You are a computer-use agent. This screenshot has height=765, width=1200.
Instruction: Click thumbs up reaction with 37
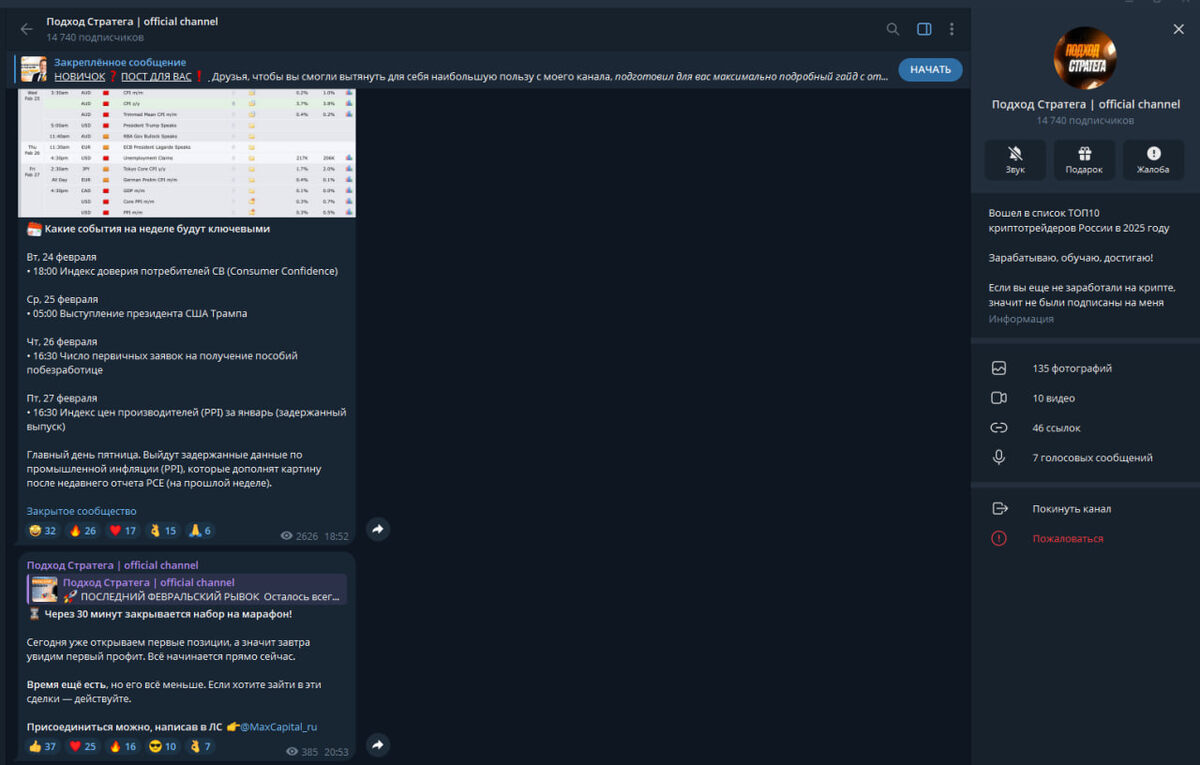click(42, 747)
